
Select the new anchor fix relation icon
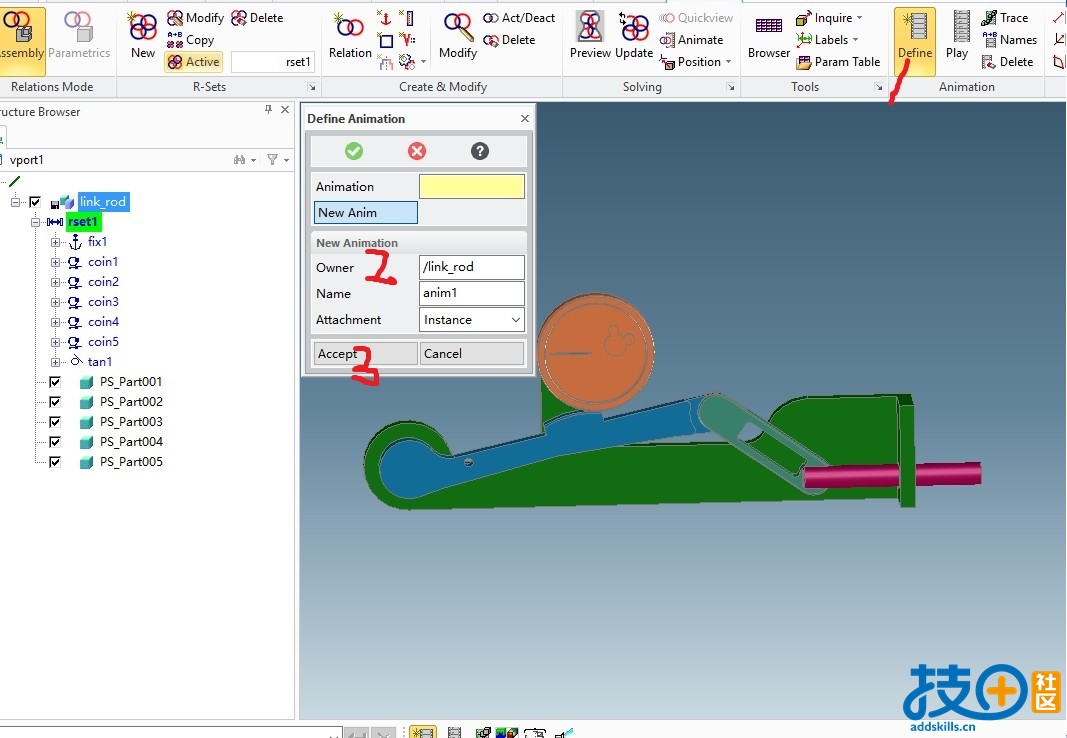(x=385, y=18)
